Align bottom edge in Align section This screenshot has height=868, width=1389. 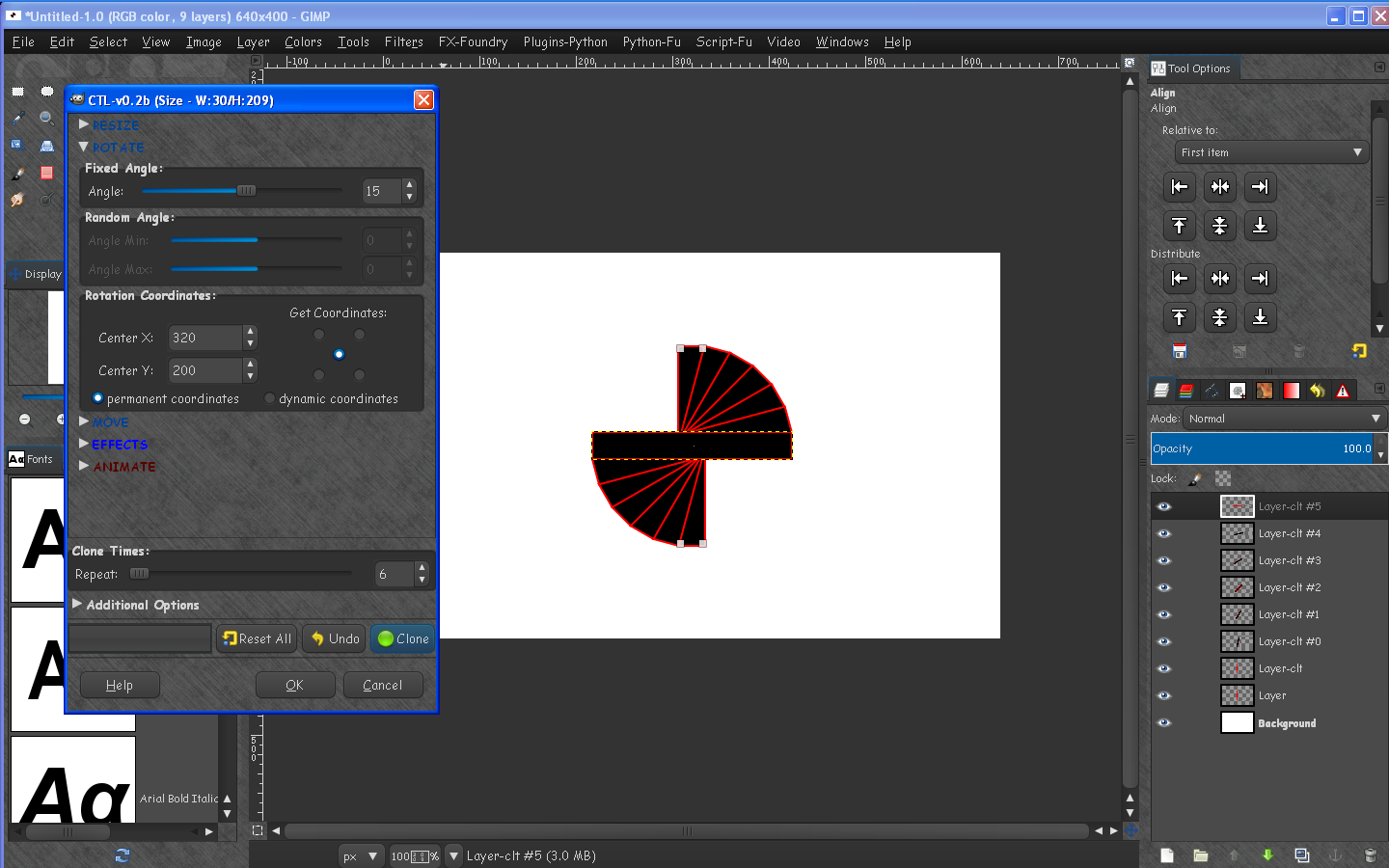[1260, 226]
